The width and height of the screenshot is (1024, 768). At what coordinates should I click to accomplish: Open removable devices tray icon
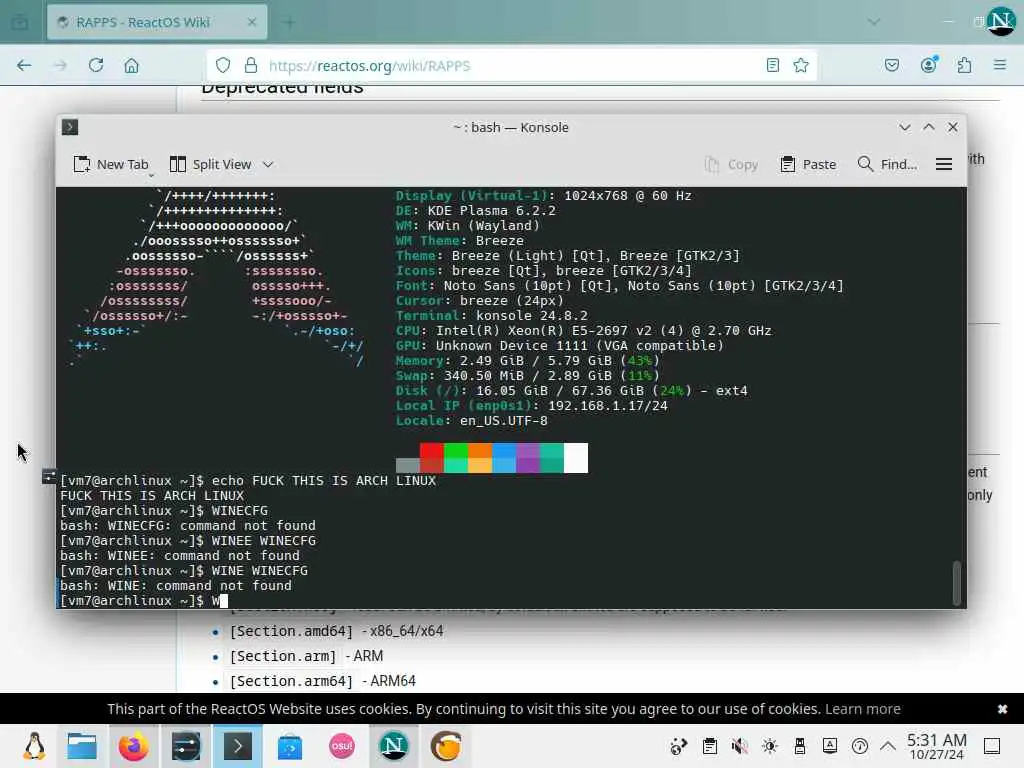(800, 746)
